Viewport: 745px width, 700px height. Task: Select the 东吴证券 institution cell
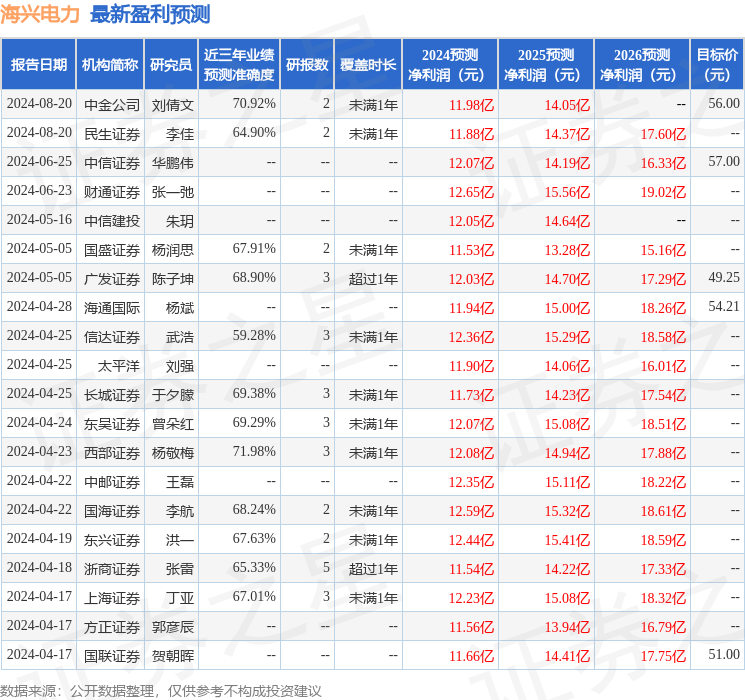(x=112, y=424)
